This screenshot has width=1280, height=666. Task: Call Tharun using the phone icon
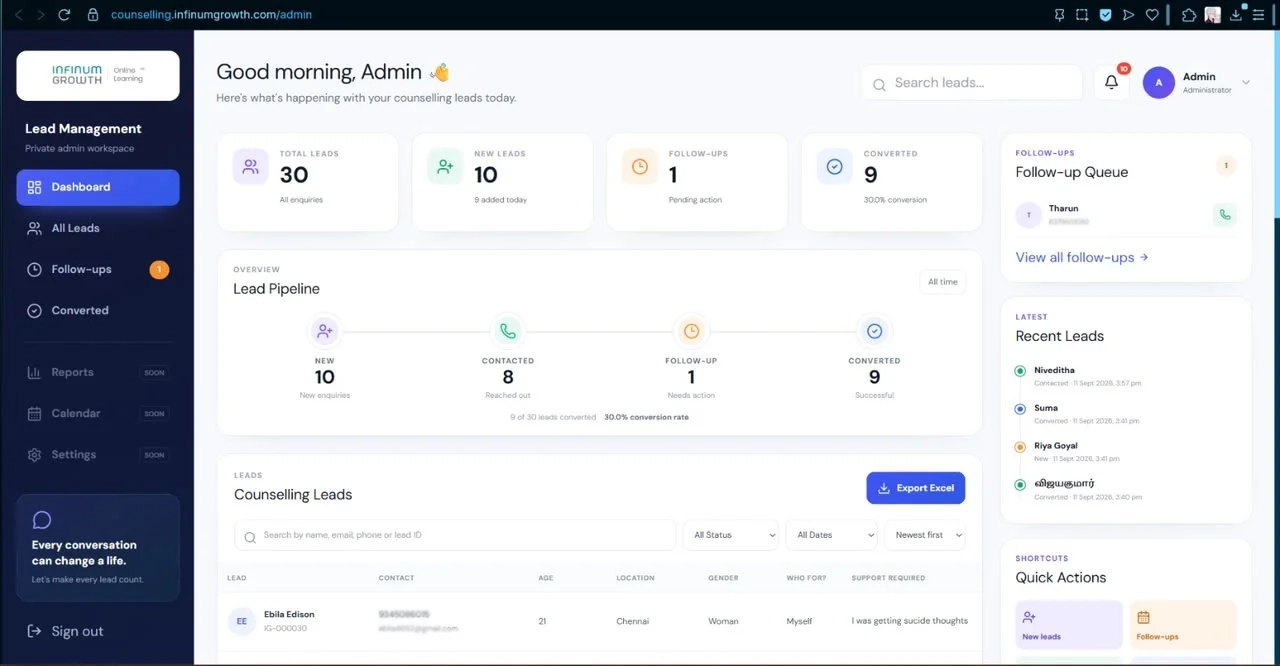point(1224,215)
